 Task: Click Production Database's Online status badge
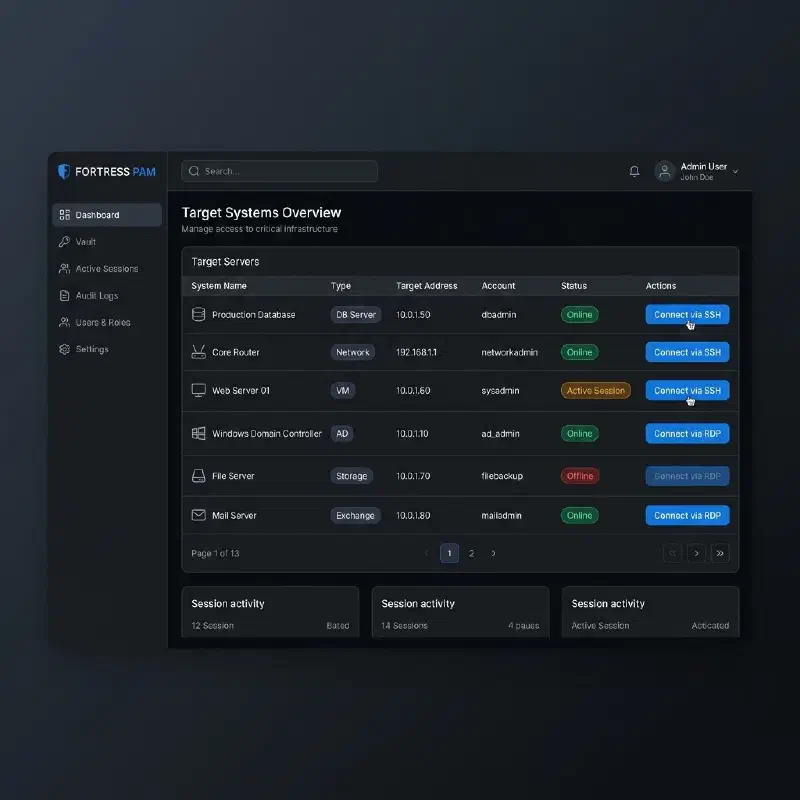(580, 314)
